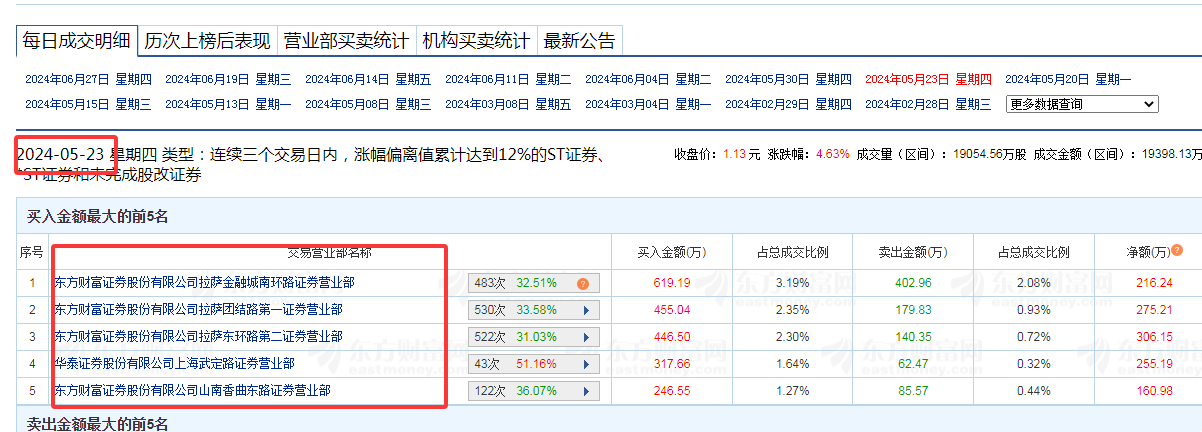Click buy amount 619.19
Image resolution: width=1202 pixels, height=432 pixels.
click(671, 283)
